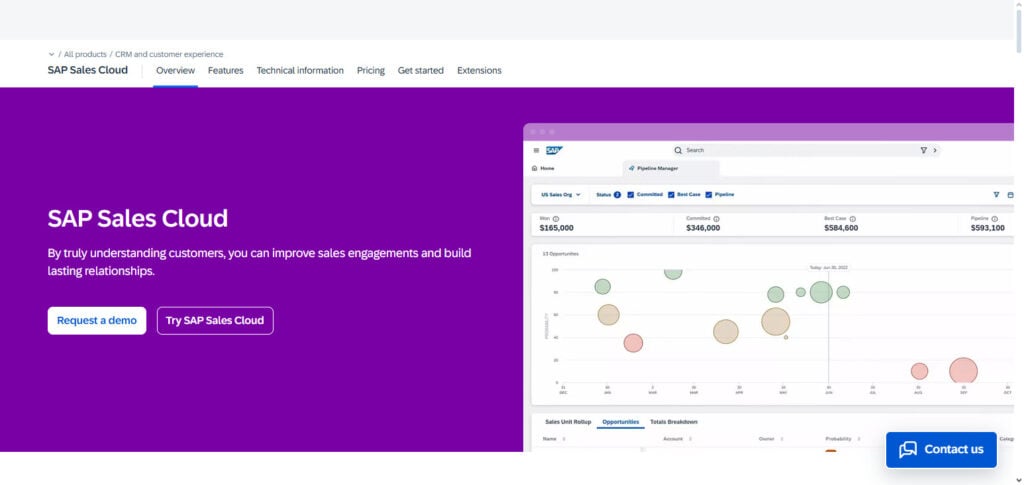The height and width of the screenshot is (485, 1024).
Task: Click into the demo app Search field
Action: click(x=807, y=150)
